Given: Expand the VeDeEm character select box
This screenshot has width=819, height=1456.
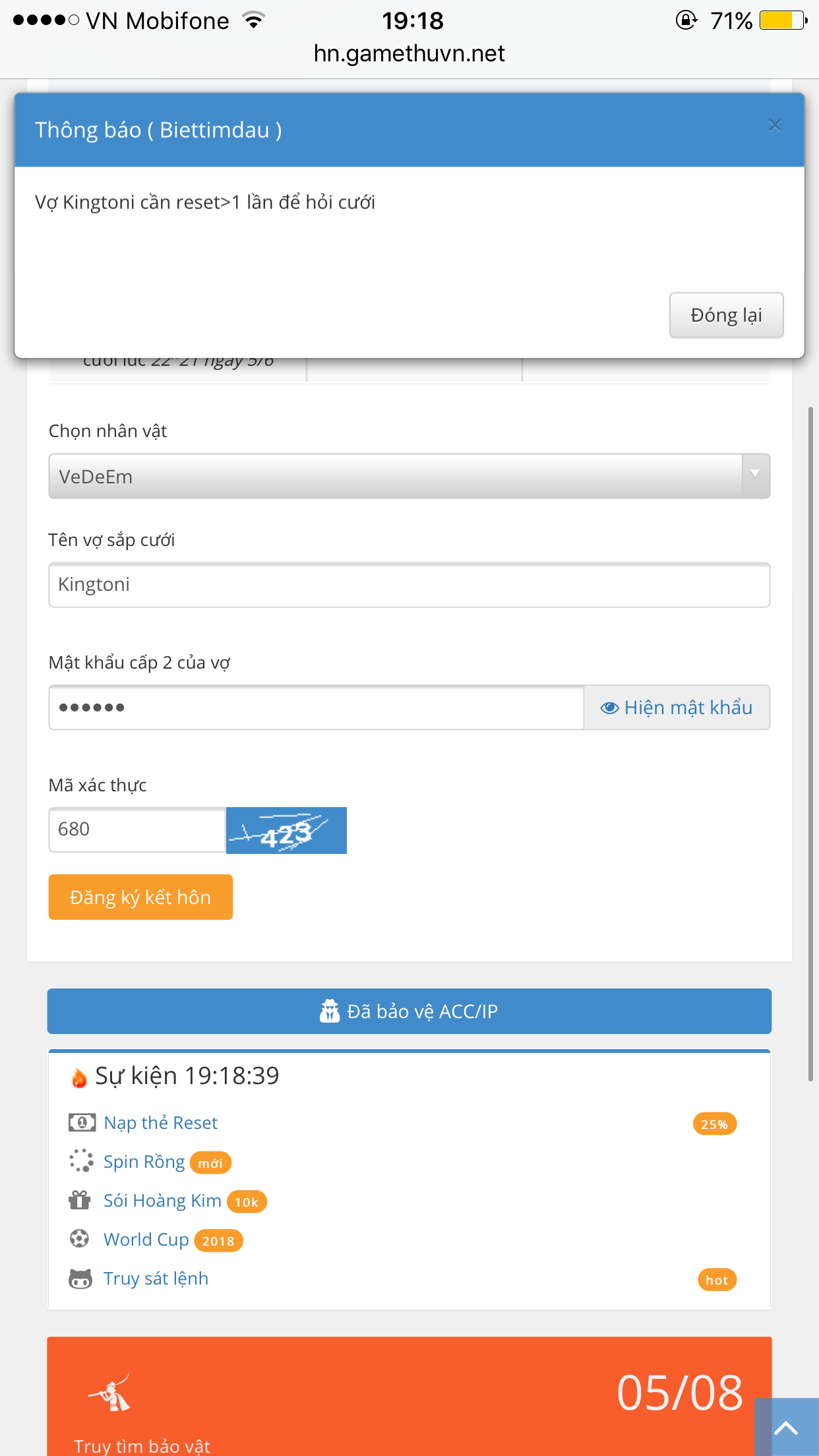Looking at the screenshot, I should [x=396, y=476].
